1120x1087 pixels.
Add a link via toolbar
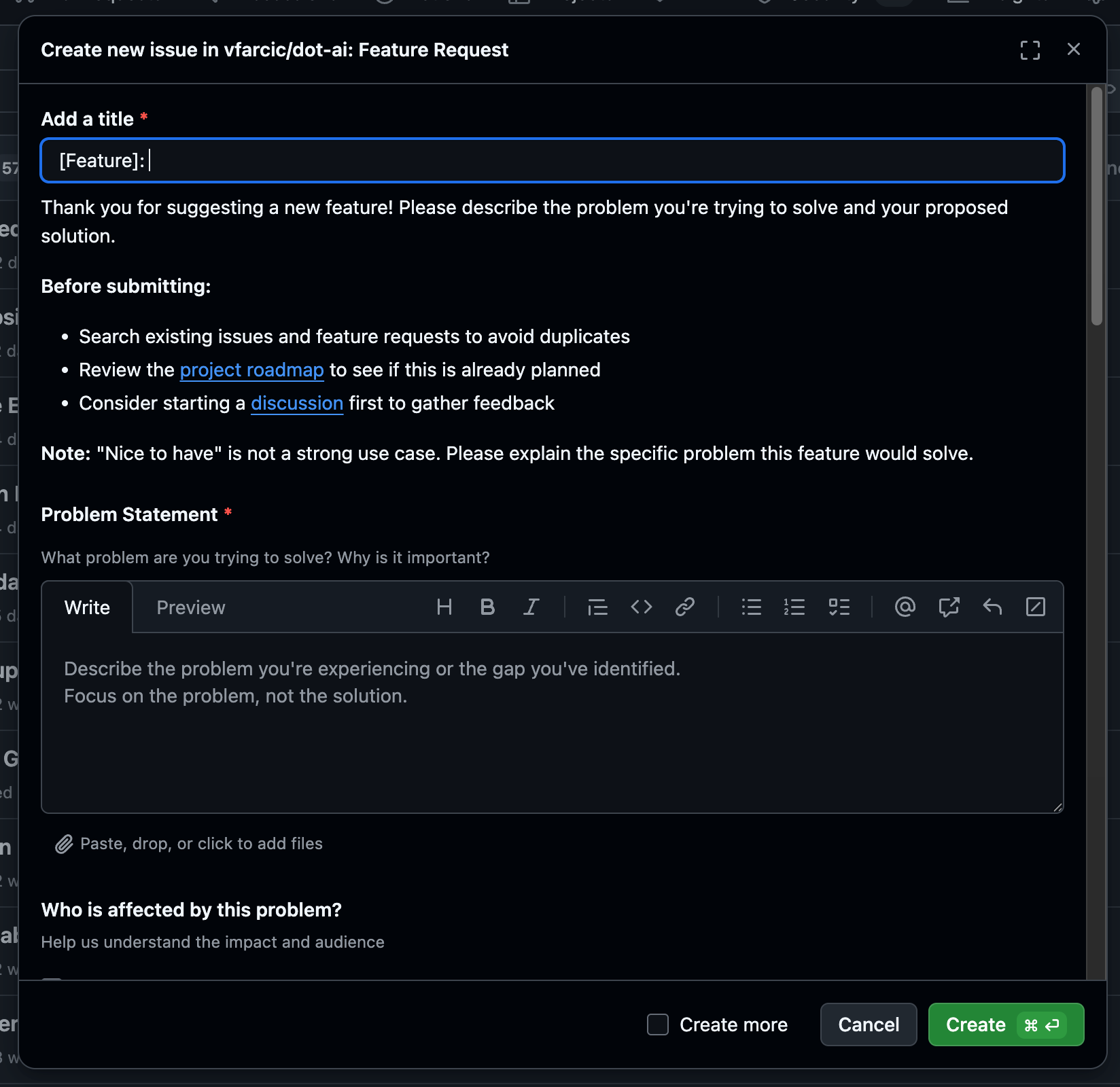[x=684, y=607]
